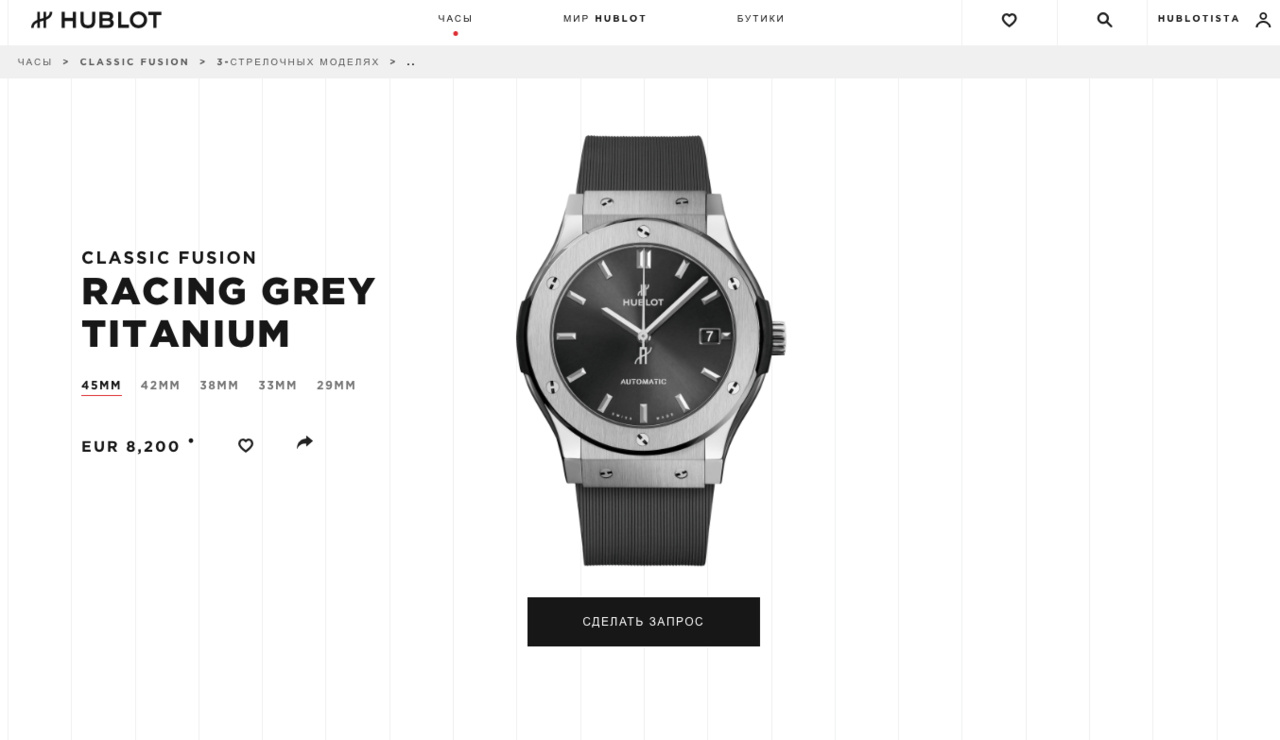Select the 42MM size option
The height and width of the screenshot is (740, 1280).
(x=160, y=386)
